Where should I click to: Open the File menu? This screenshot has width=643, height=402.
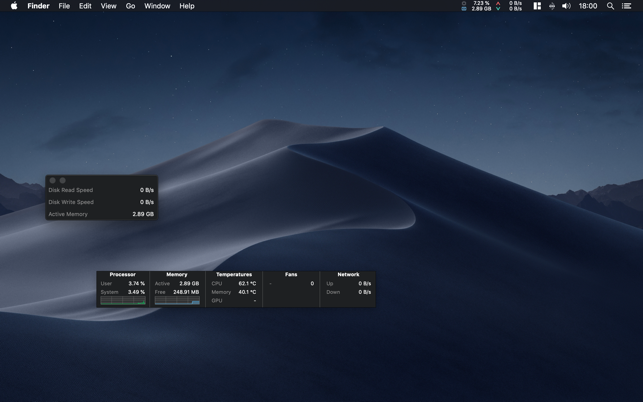click(x=64, y=6)
